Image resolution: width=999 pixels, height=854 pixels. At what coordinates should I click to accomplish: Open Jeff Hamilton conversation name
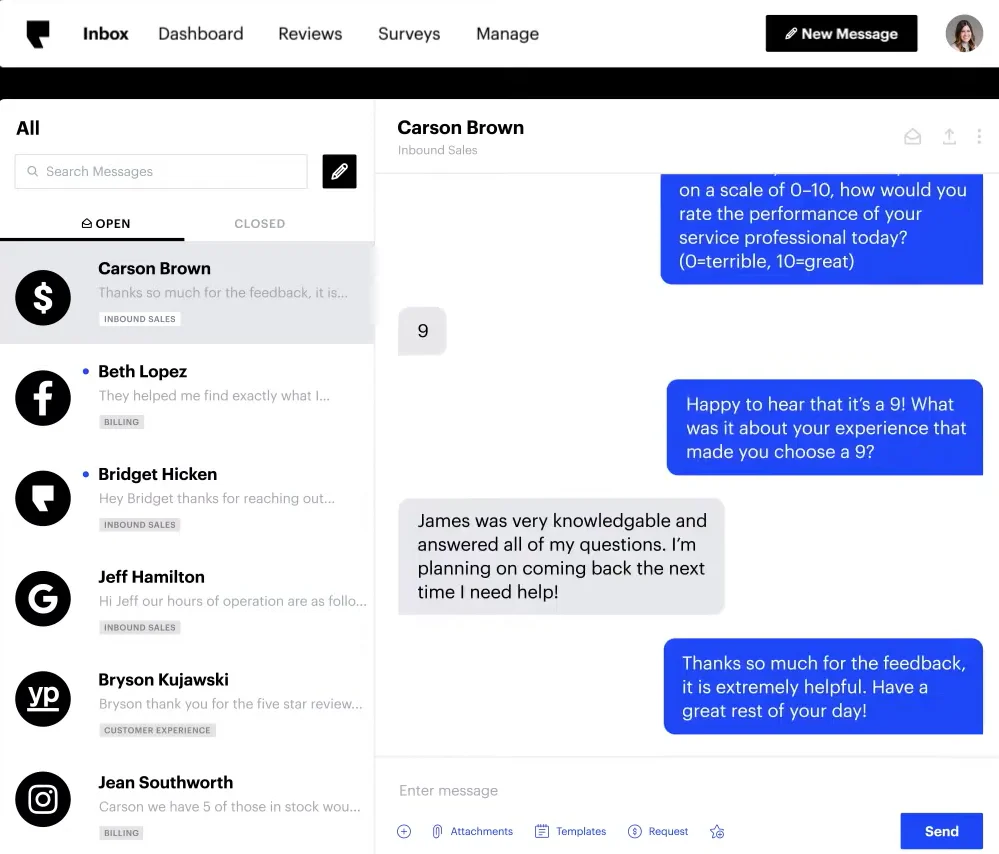pyautogui.click(x=151, y=577)
